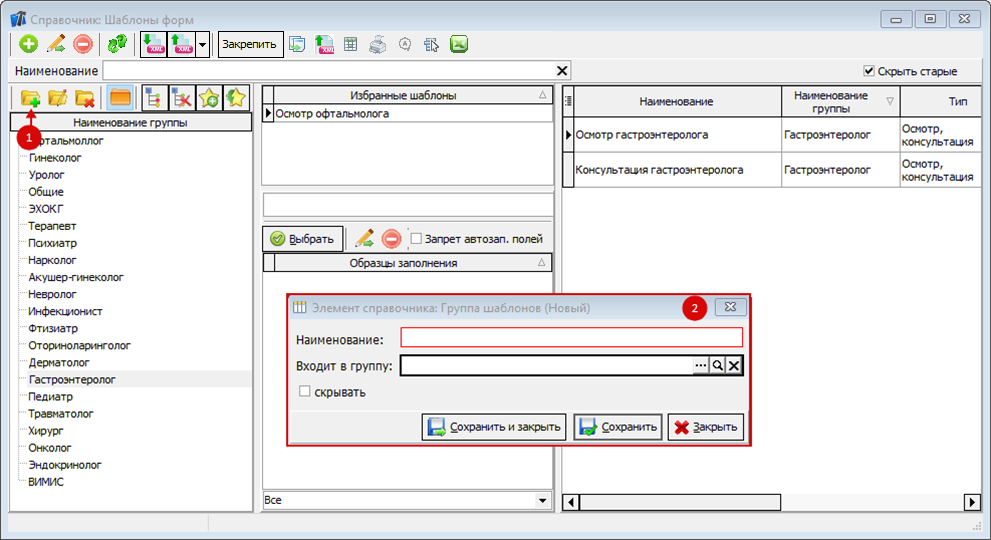Click right arrow of horizontal scrollbar
This screenshot has width=991, height=540.
click(x=971, y=502)
